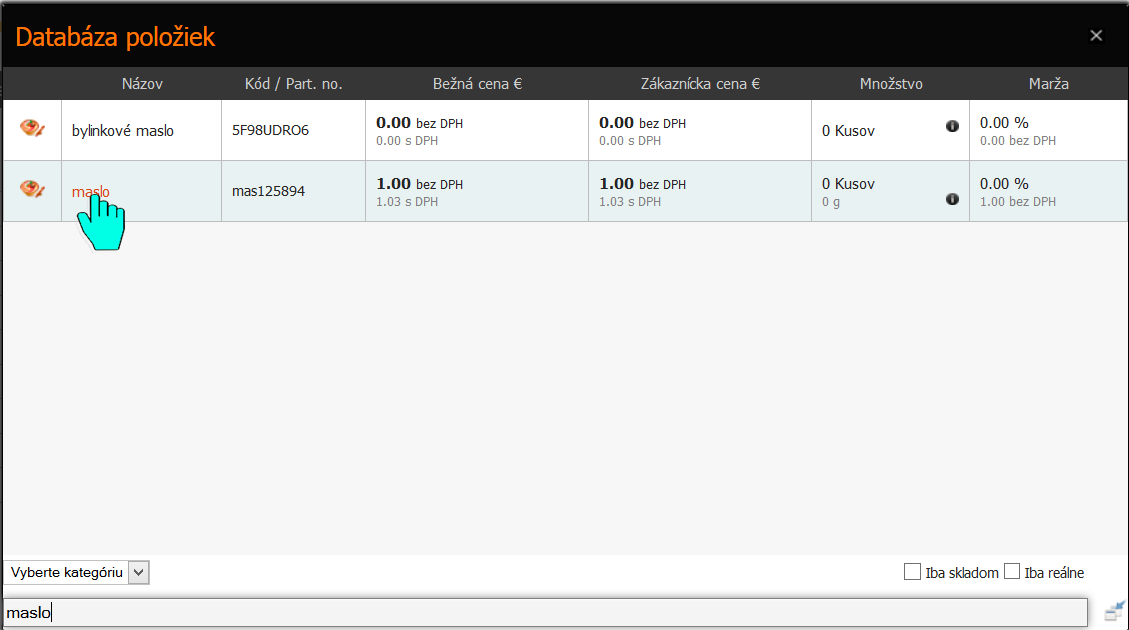This screenshot has height=630, width=1129.
Task: Select the Zákaznícka cena € column header
Action: click(700, 84)
